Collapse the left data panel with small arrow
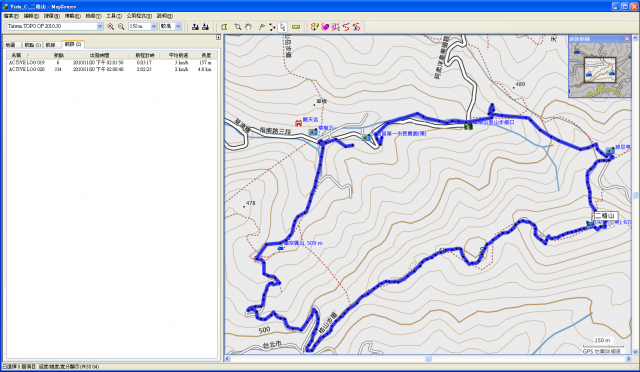Screen dimensions: 640x372 point(218,37)
